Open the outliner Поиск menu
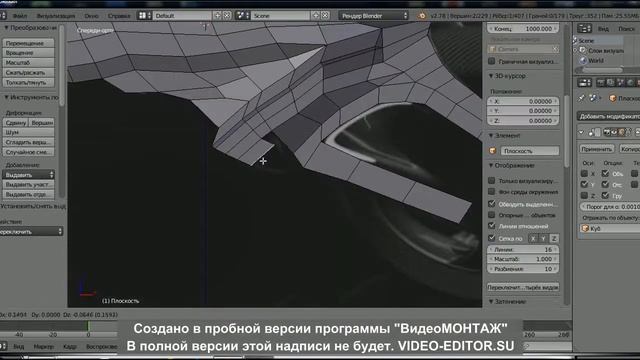This screenshot has width=640, height=360. pyautogui.click(x=627, y=29)
